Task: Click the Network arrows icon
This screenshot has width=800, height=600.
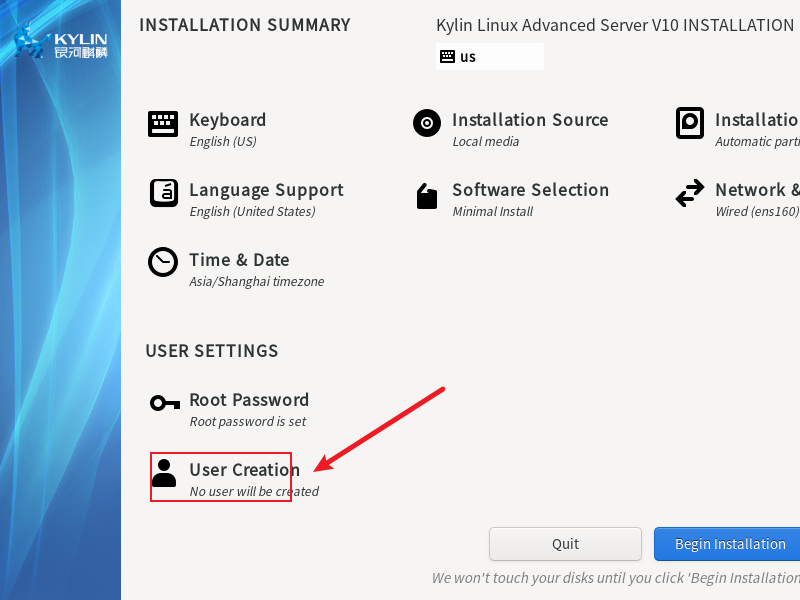Action: point(690,194)
